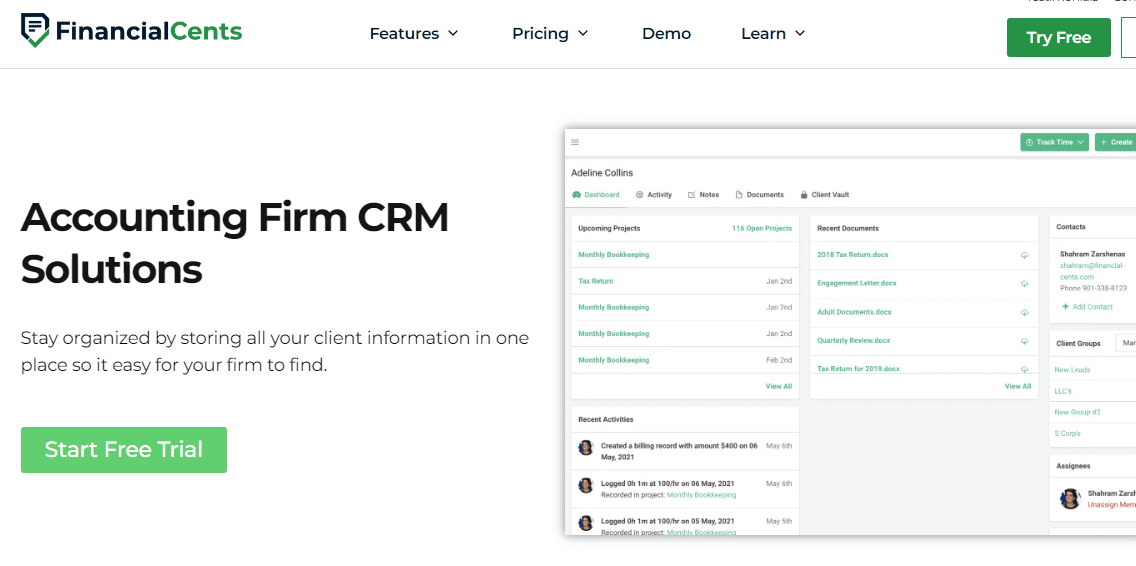Click the Track Time button label
The height and width of the screenshot is (566, 1136).
pyautogui.click(x=1055, y=142)
